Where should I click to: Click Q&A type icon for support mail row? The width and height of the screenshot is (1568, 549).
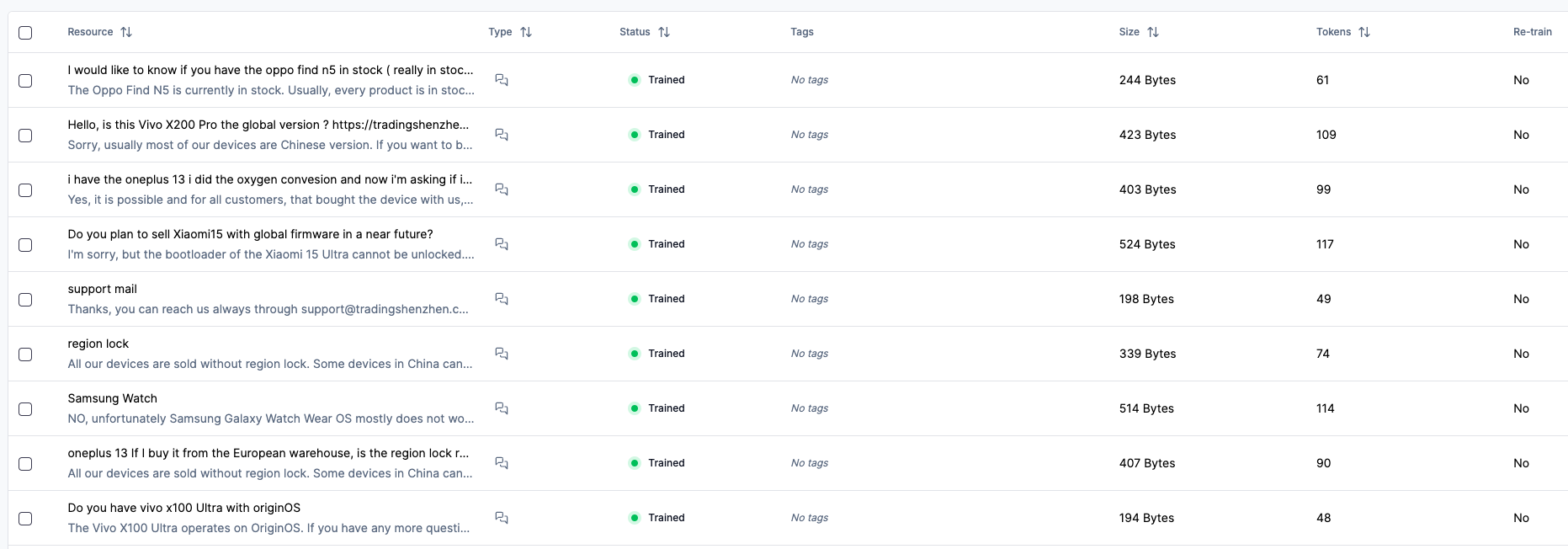502,299
